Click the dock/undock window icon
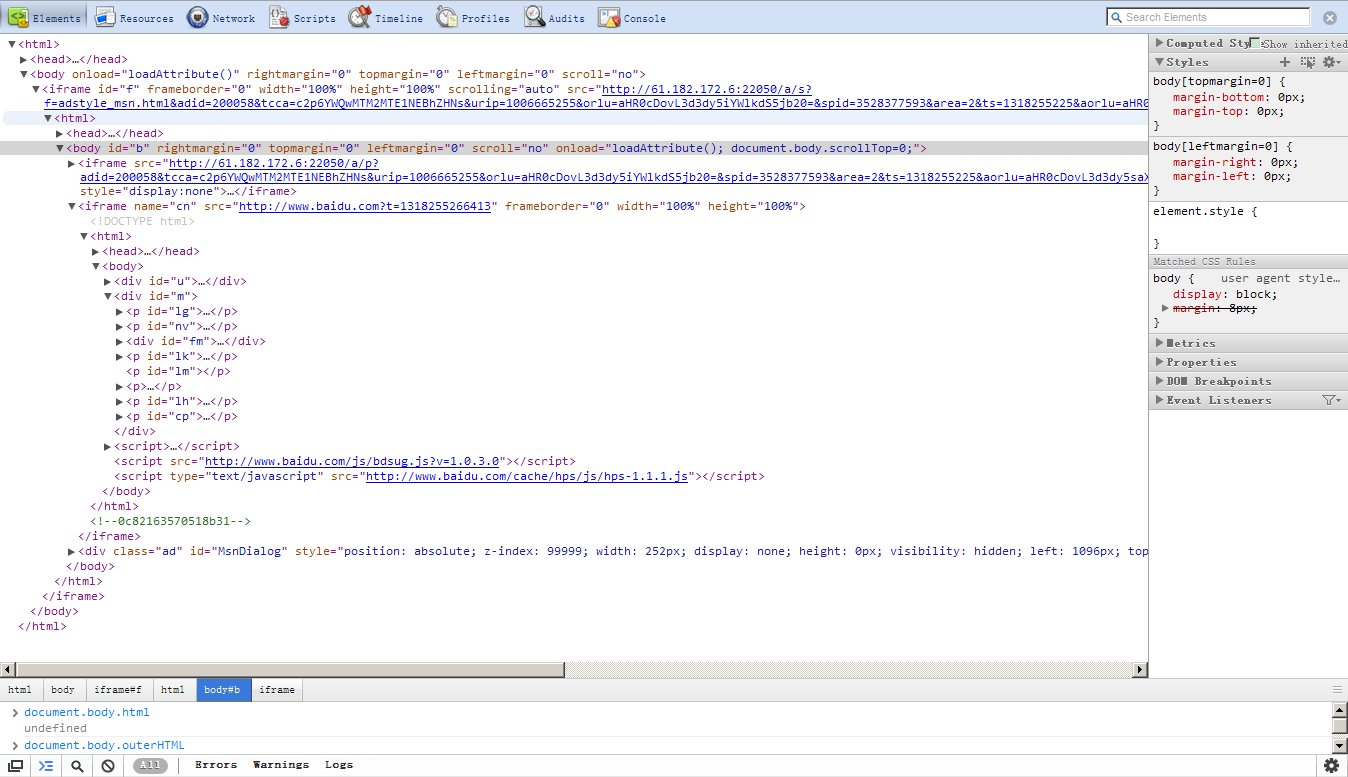The image size is (1348, 777). pos(16,766)
